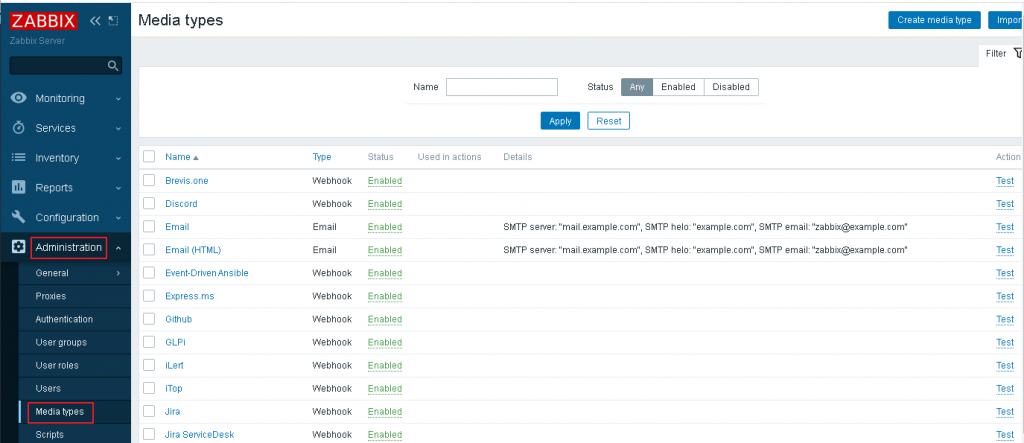Check the box for Email (HTML)
The height and width of the screenshot is (443, 1024).
(149, 250)
